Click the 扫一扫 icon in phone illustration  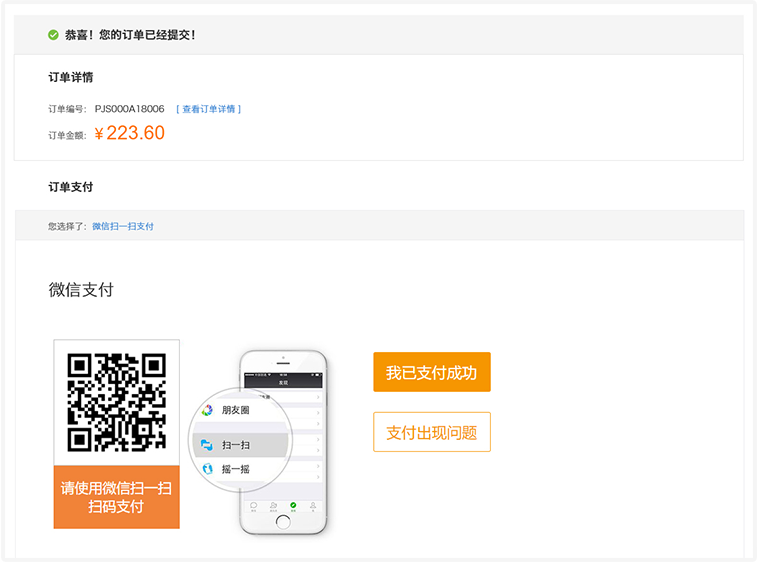tap(207, 445)
